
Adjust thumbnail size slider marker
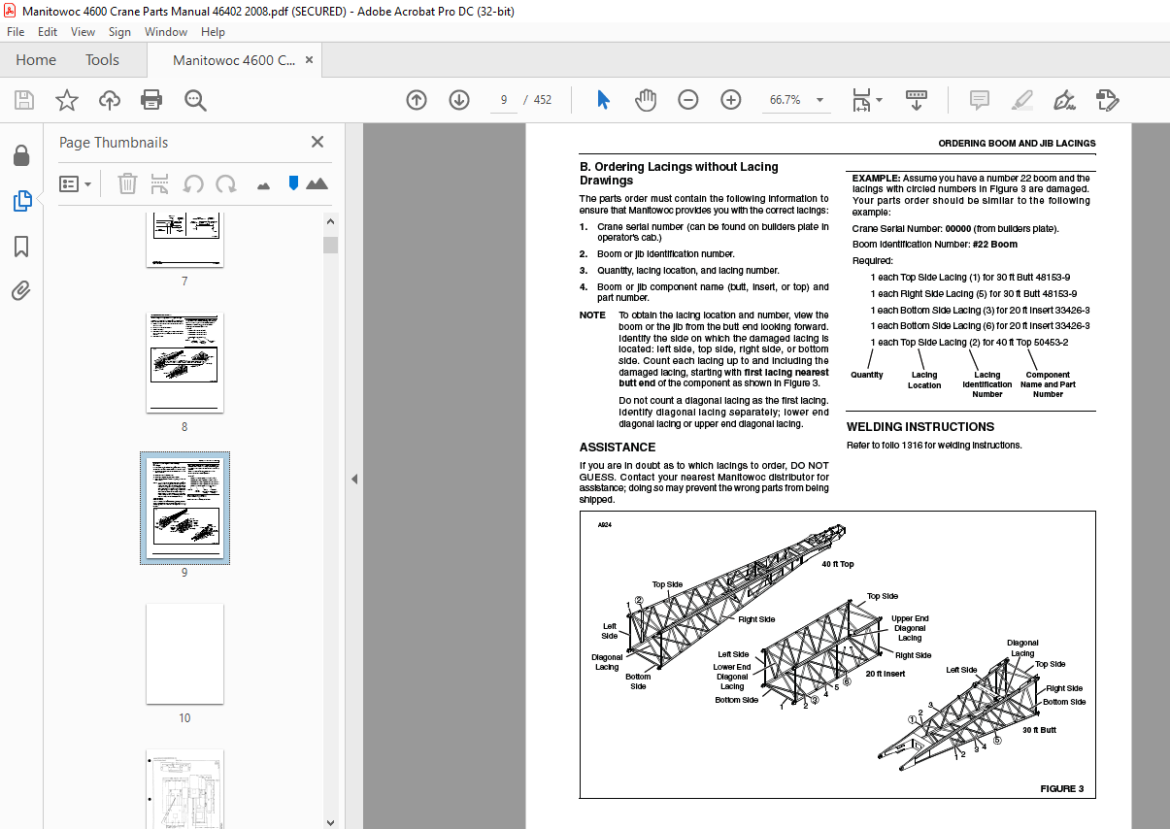coord(293,184)
